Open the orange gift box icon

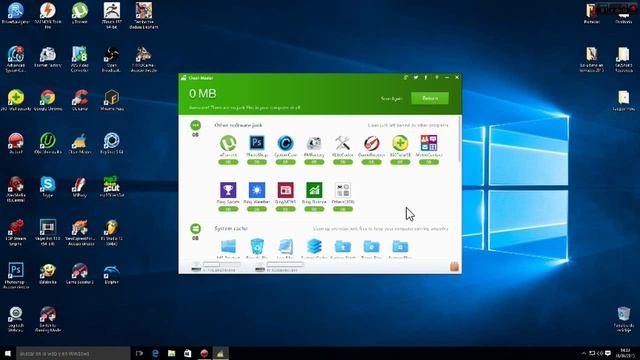coord(454,267)
